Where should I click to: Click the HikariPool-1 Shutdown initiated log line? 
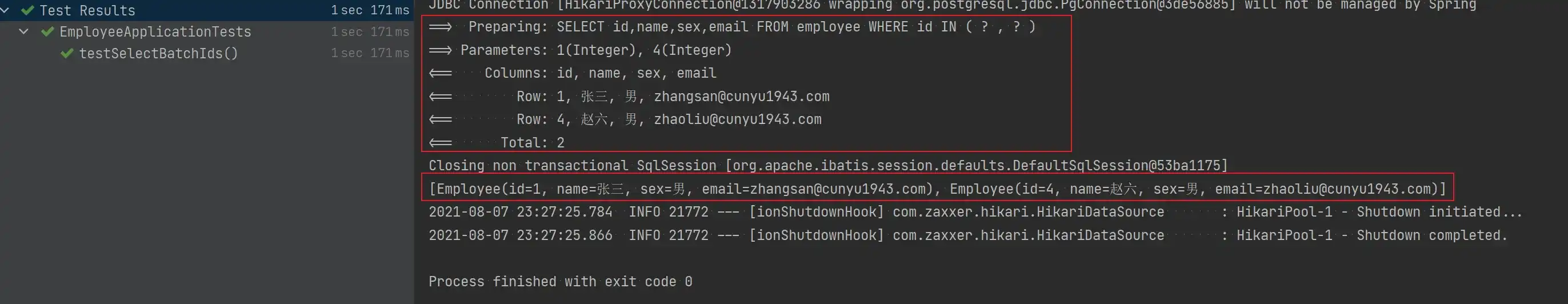pyautogui.click(x=974, y=212)
